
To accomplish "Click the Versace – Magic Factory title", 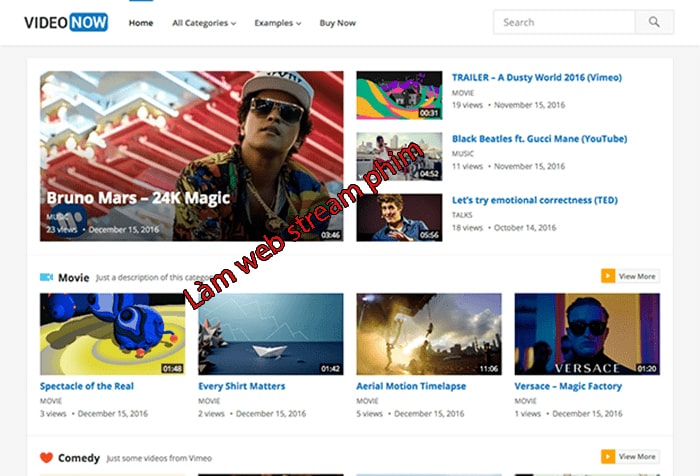I will tap(568, 386).
